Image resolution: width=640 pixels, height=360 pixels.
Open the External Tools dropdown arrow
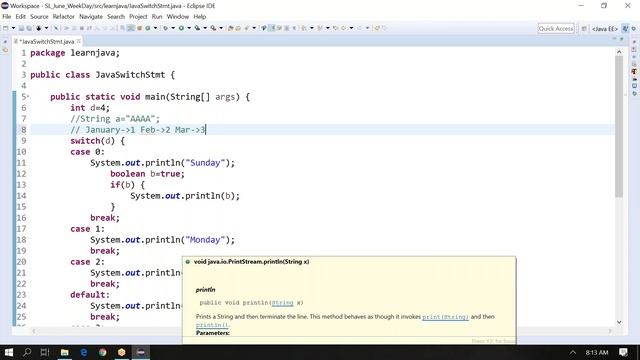coord(221,28)
